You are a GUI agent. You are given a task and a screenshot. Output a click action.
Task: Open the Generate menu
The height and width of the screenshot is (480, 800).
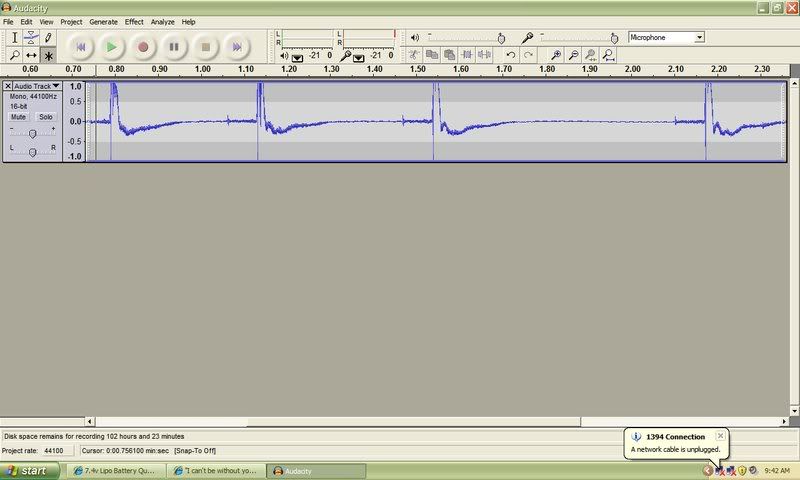click(104, 22)
